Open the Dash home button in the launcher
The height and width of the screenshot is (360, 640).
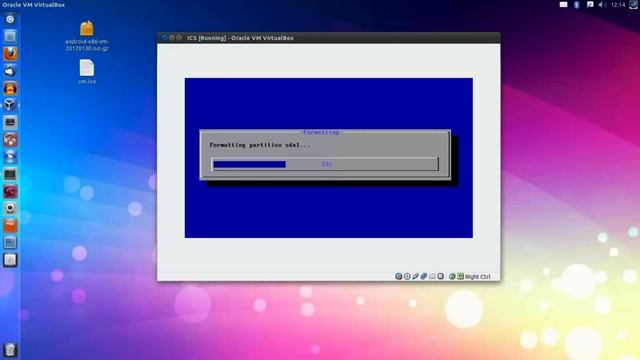pos(10,19)
